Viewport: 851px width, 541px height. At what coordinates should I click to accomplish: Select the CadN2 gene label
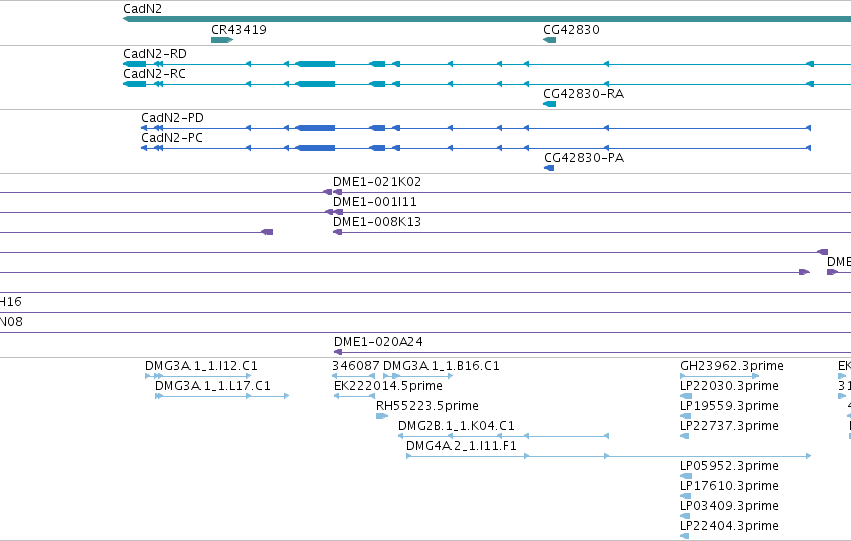[142, 9]
